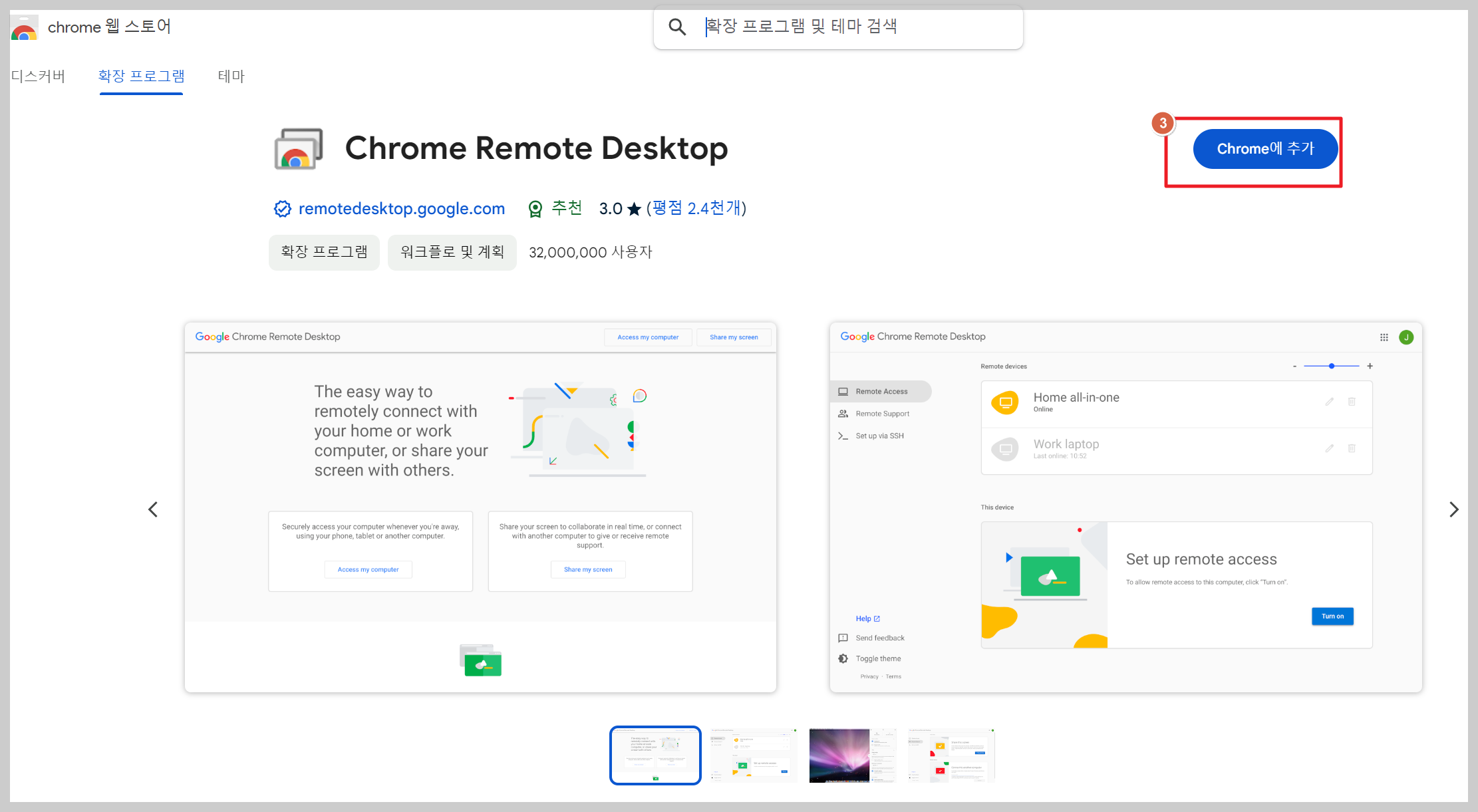Select the first carousel thumbnail
Screen dimensions: 1478x812
[655, 755]
